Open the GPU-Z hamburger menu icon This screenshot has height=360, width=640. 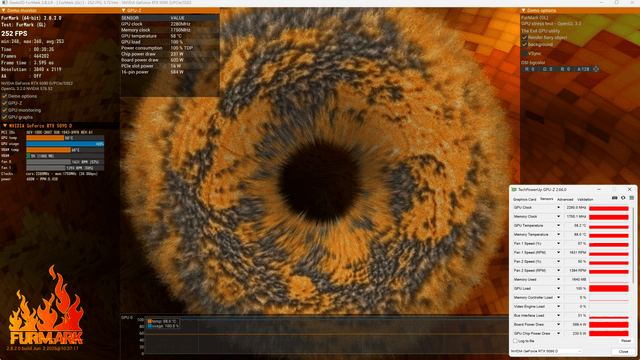tap(631, 198)
